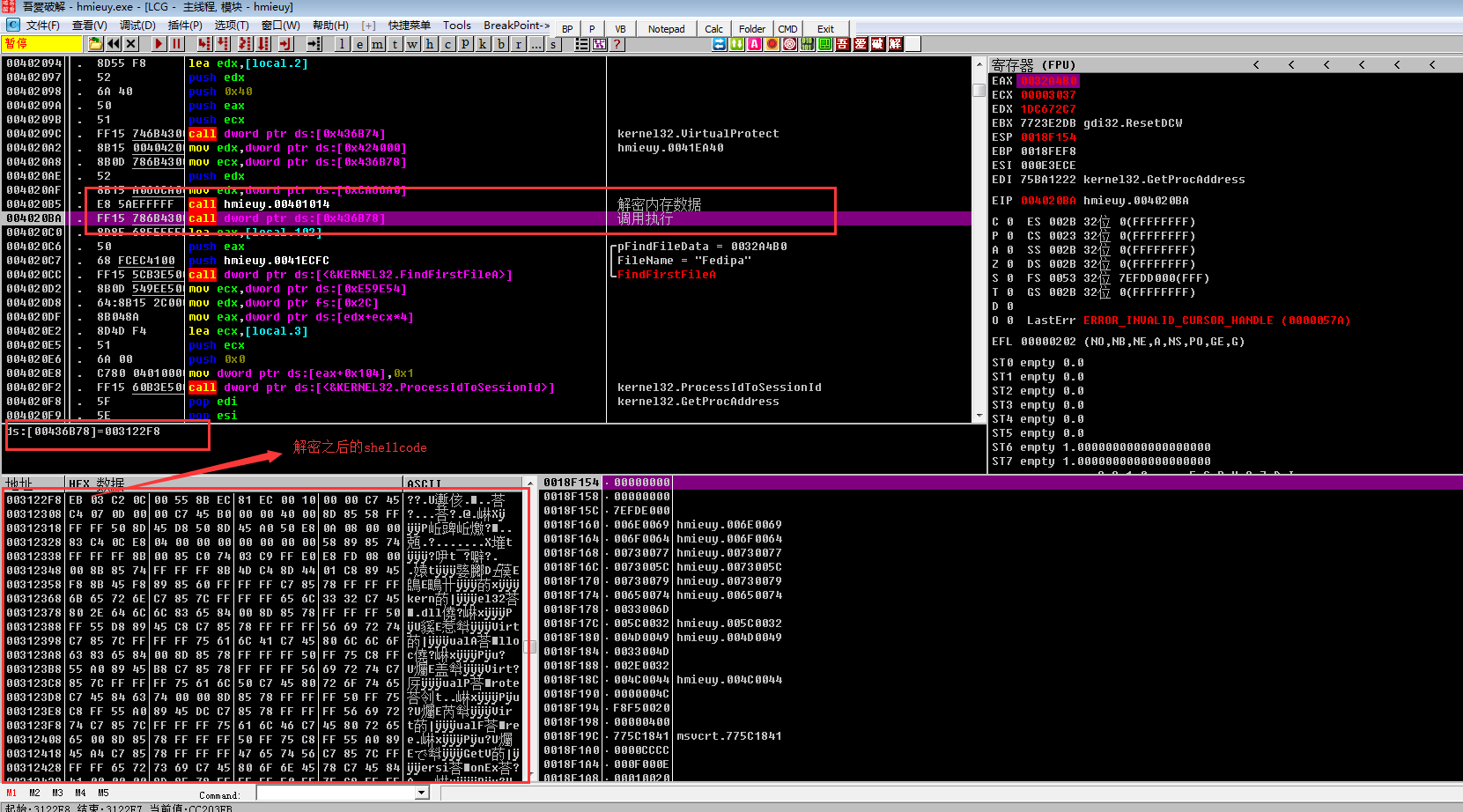The image size is (1463, 812).
Task: Click the info pane text ds:[00436B78]=003122F8
Action: click(x=84, y=432)
